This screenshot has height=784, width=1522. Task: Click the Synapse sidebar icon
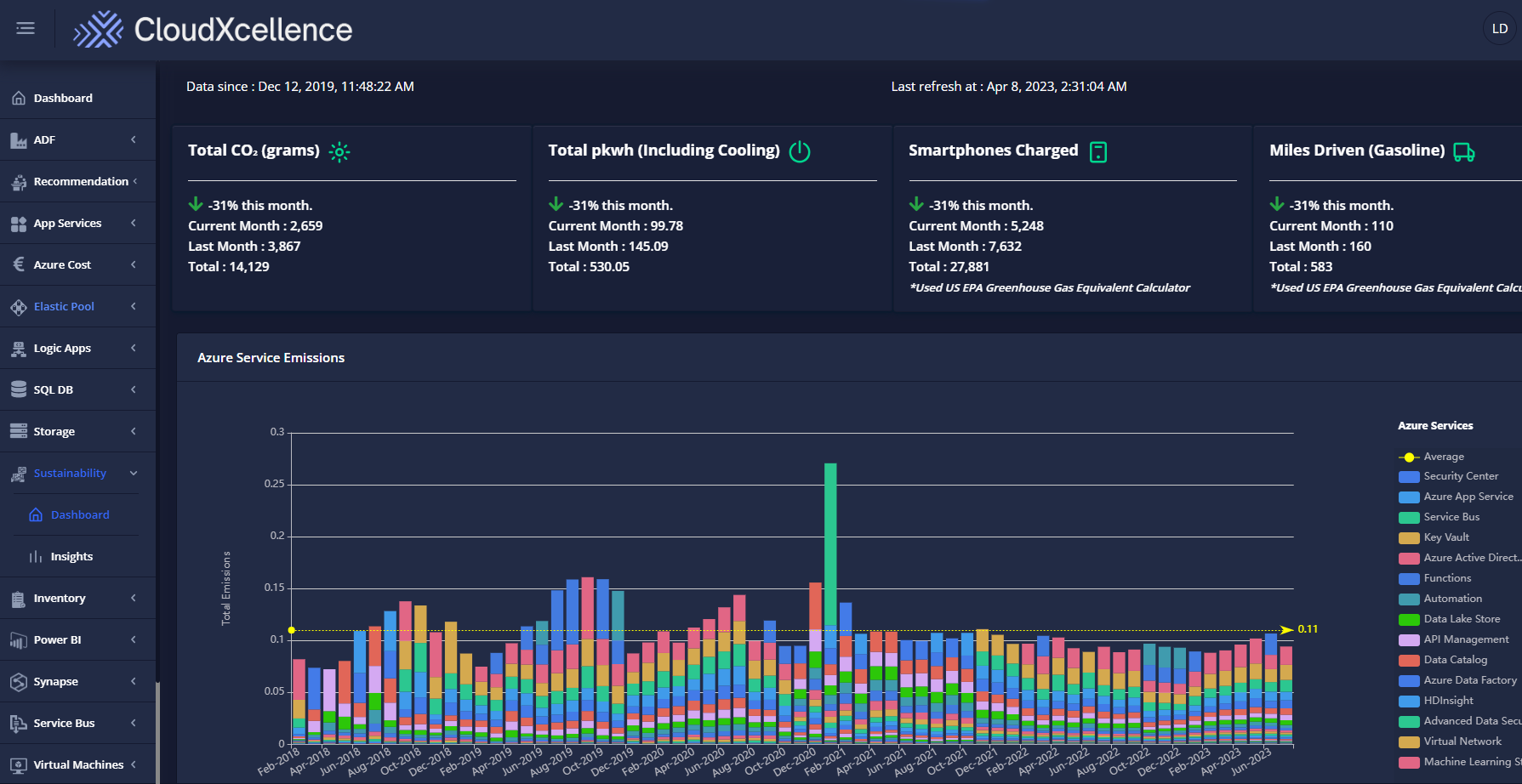(19, 682)
